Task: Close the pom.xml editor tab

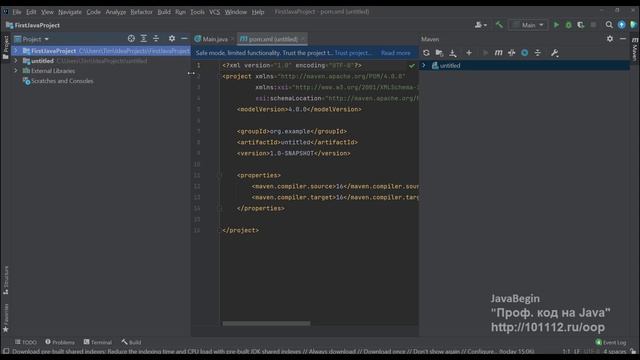Action: pos(303,39)
